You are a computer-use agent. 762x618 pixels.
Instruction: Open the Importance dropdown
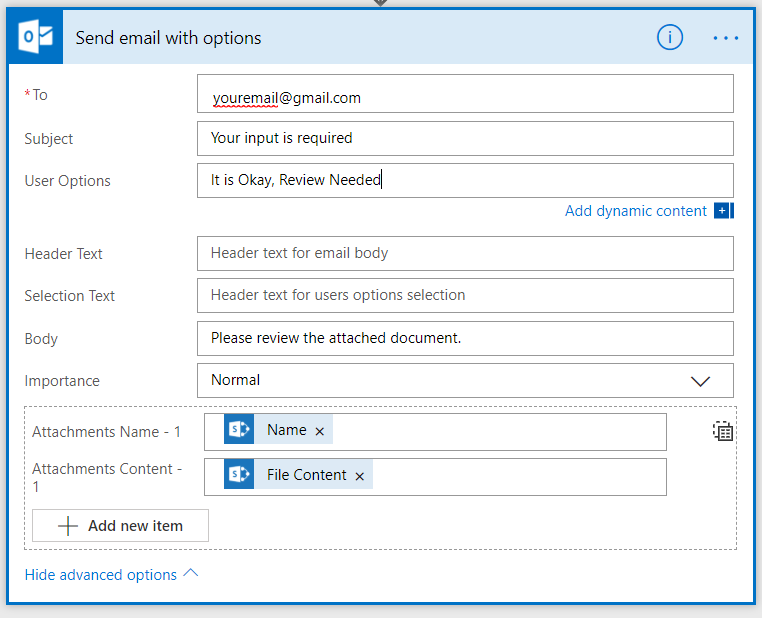(700, 381)
